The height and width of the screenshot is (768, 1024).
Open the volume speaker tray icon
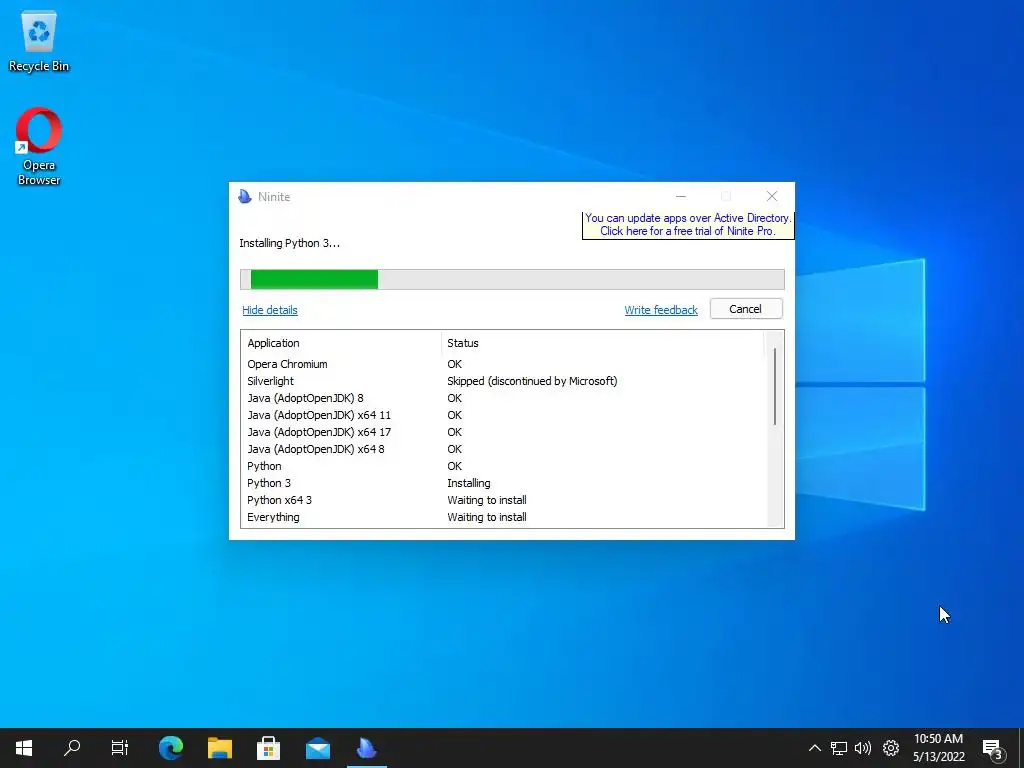(863, 748)
